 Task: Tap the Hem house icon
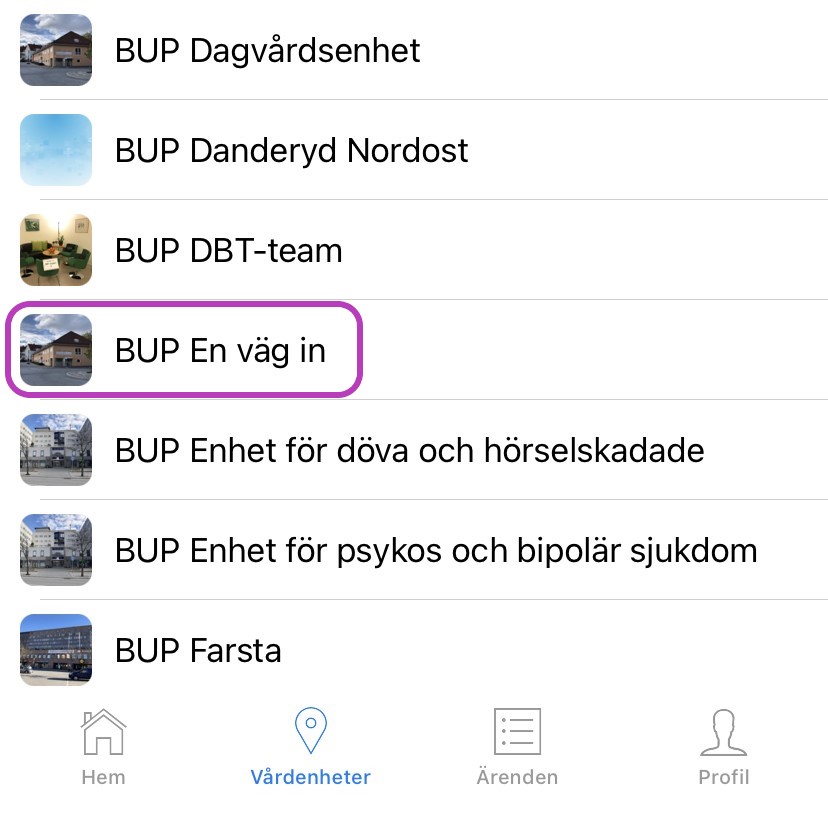[x=103, y=732]
